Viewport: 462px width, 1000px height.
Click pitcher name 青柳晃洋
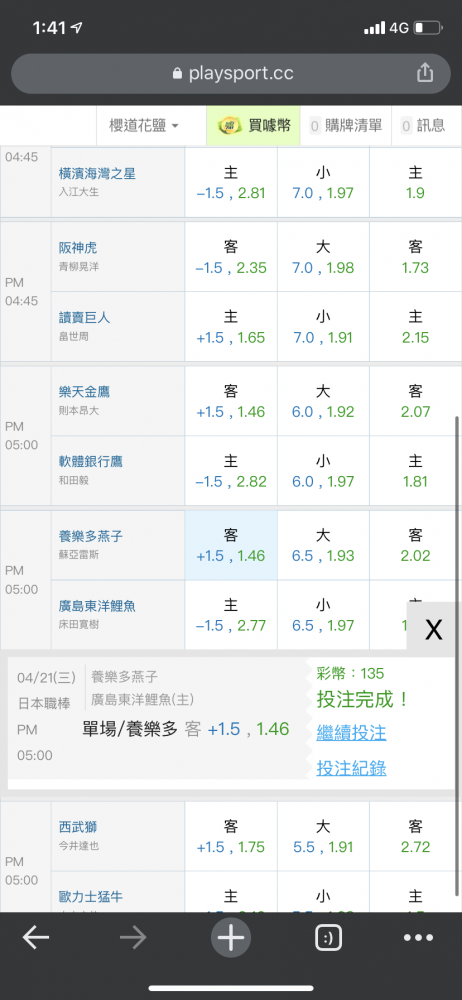[x=78, y=267]
